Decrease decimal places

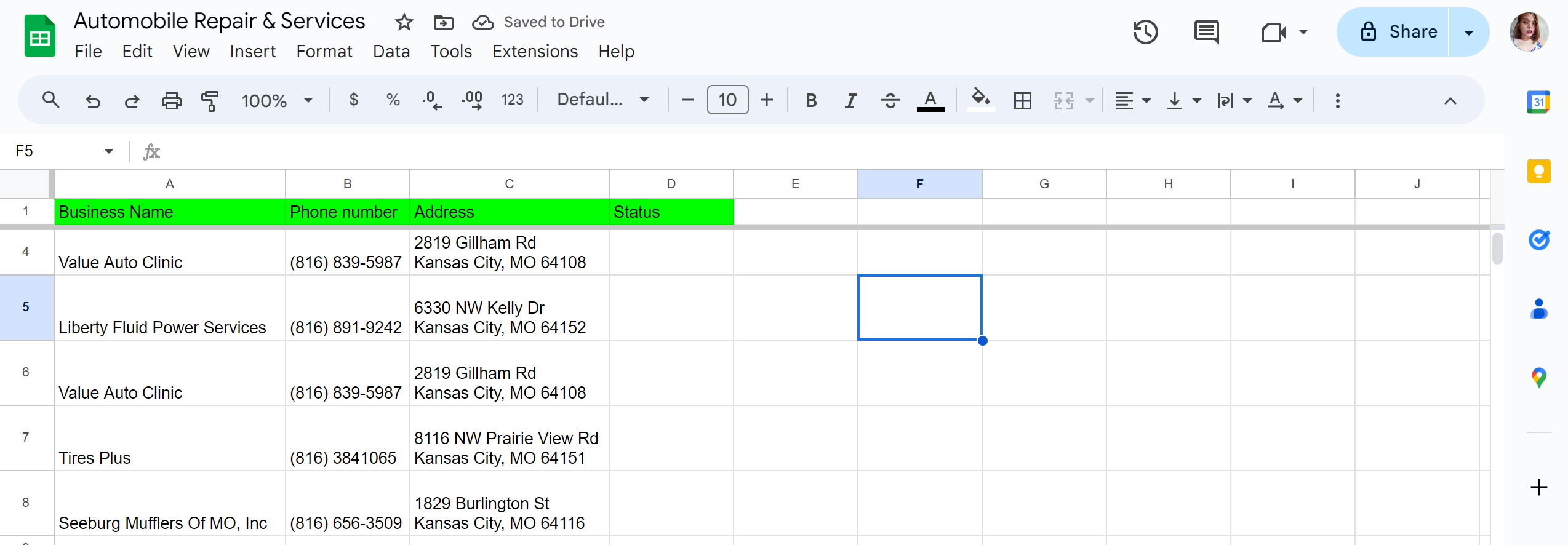[432, 100]
